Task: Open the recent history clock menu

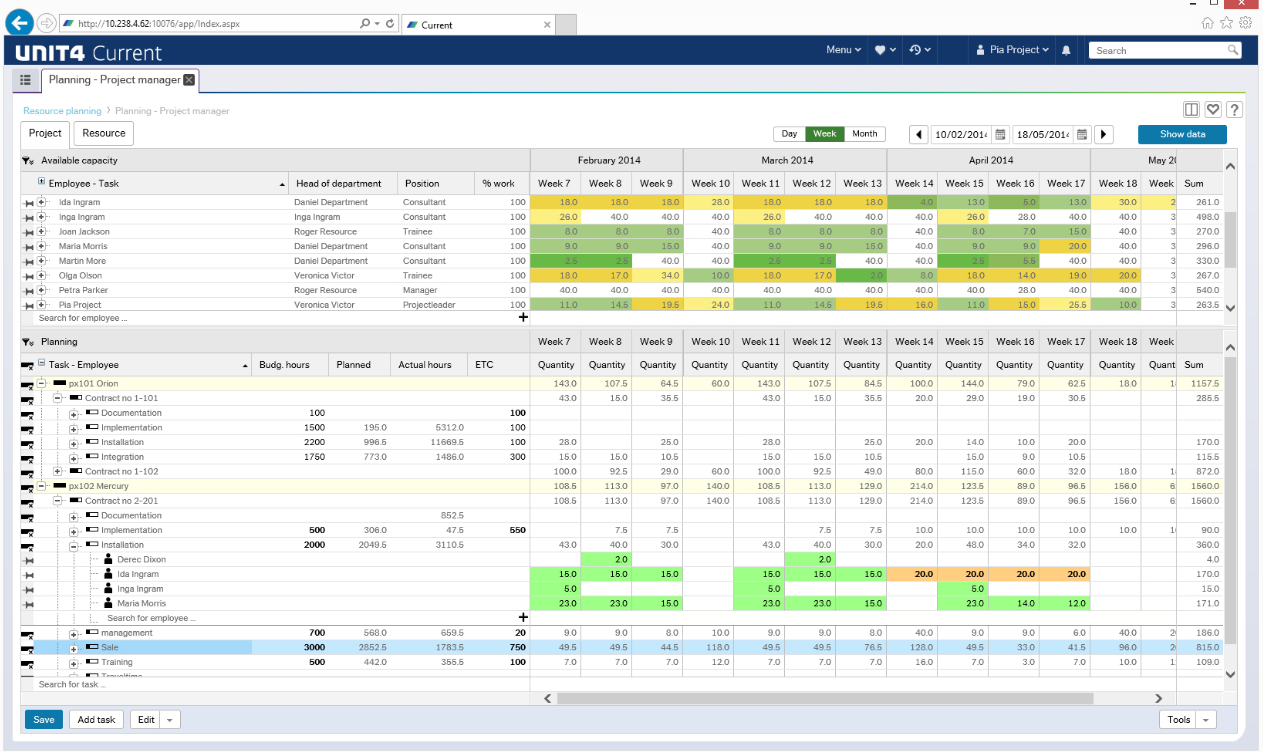Action: coord(920,50)
